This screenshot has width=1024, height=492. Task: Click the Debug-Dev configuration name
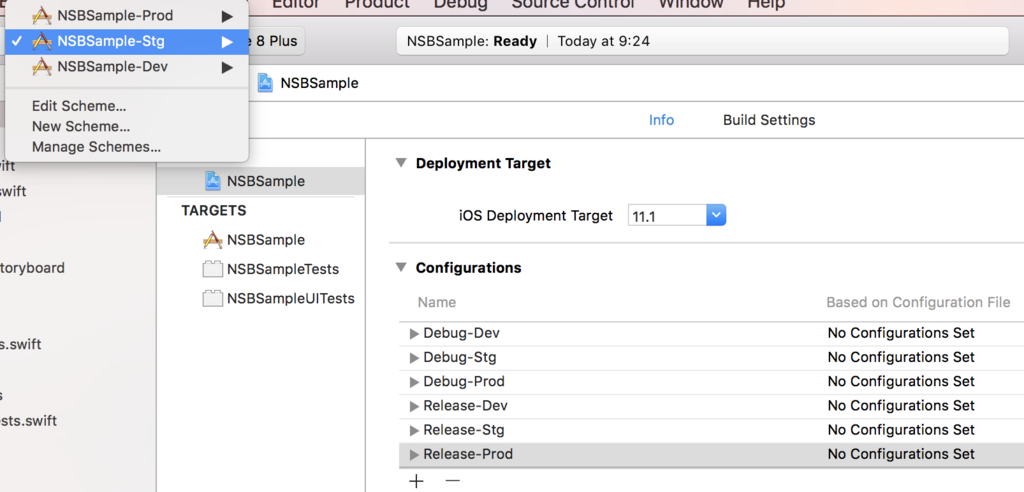pos(462,333)
